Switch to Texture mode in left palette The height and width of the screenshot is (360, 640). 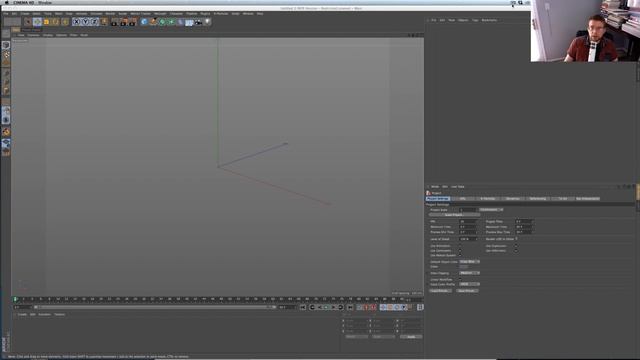point(6,54)
